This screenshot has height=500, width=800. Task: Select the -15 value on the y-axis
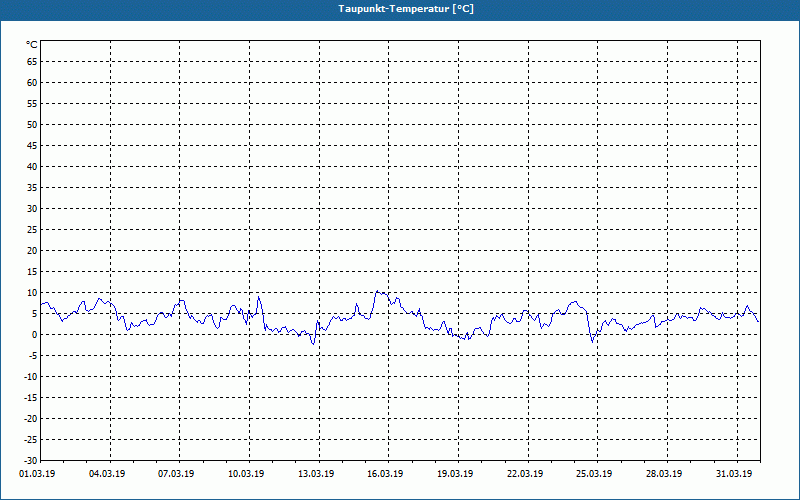point(30,397)
